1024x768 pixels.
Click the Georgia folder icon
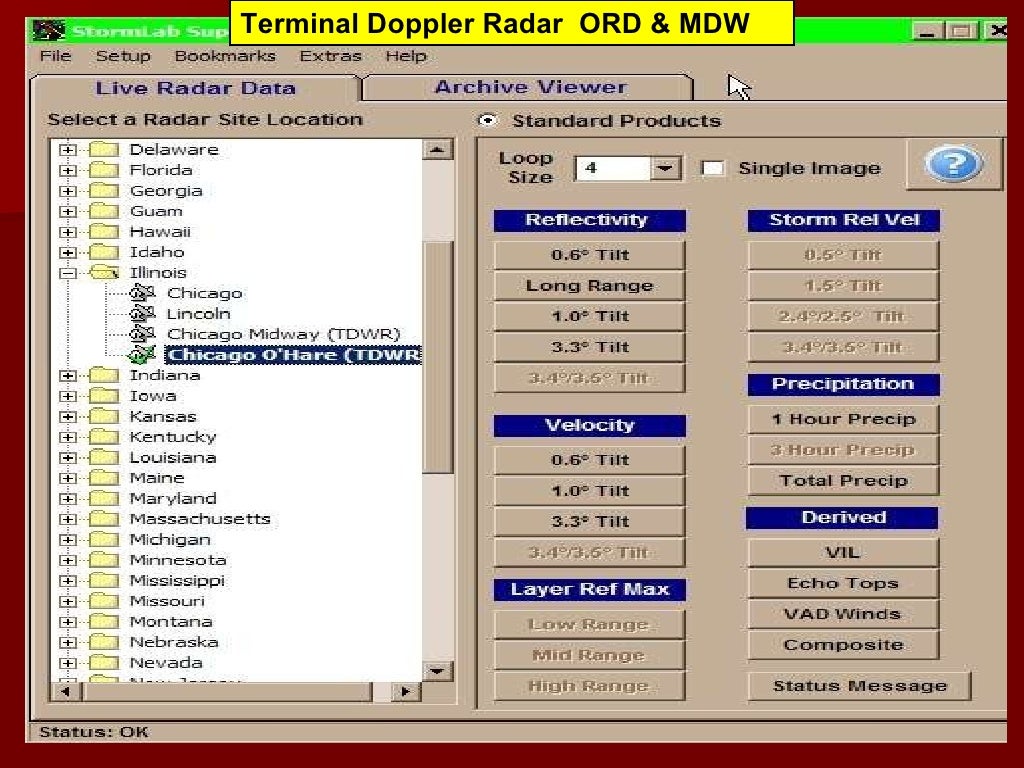click(x=104, y=190)
